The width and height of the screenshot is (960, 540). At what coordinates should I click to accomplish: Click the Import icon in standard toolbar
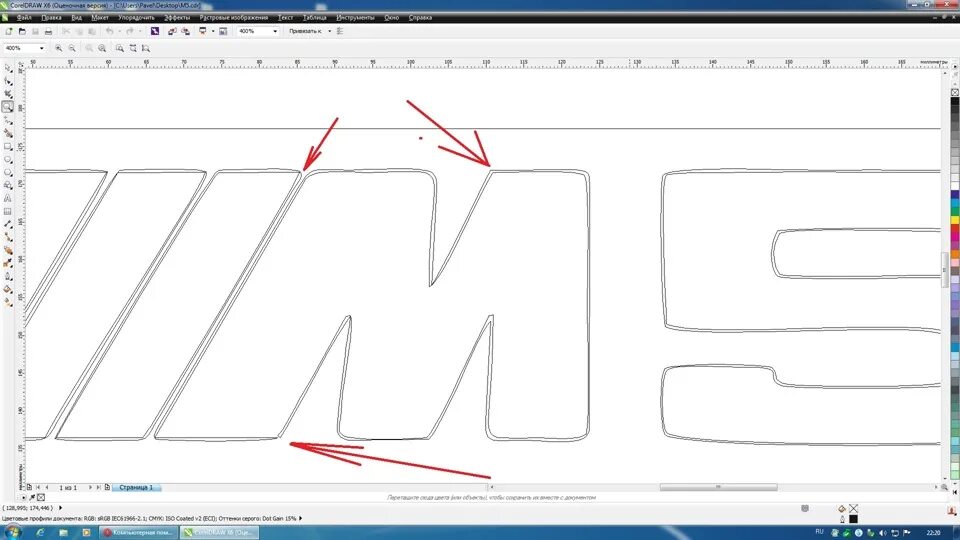pyautogui.click(x=172, y=31)
